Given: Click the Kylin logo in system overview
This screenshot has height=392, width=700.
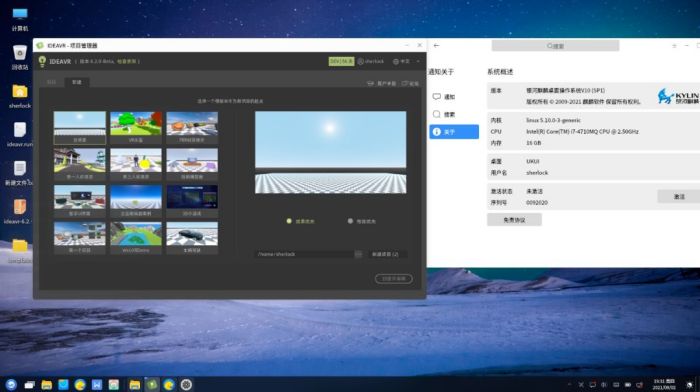Looking at the screenshot, I should pos(678,96).
